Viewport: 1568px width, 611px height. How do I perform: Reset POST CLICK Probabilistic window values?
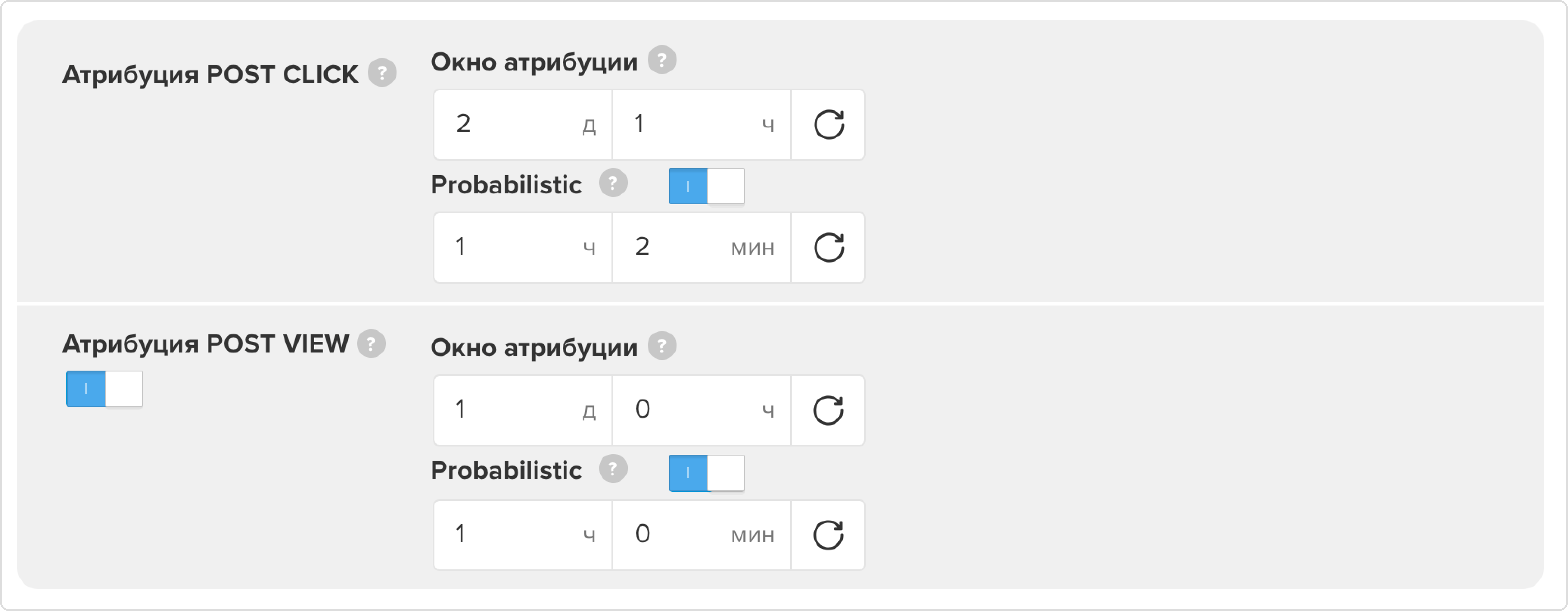click(x=828, y=247)
